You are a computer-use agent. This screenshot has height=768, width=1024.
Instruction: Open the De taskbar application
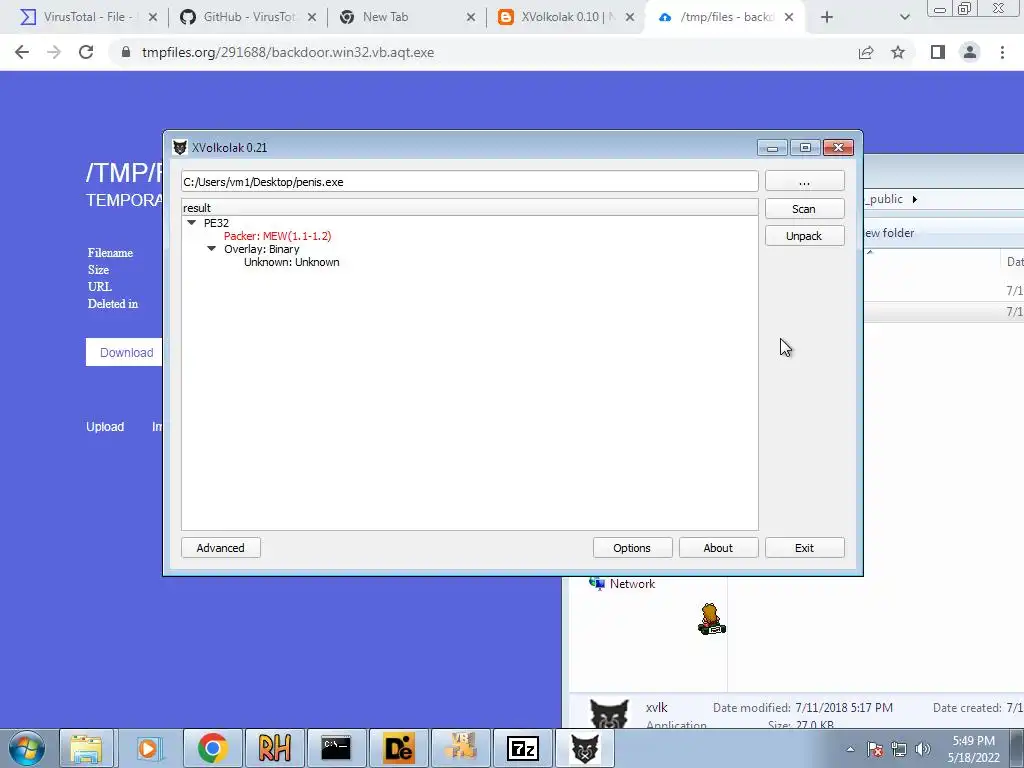[x=398, y=748]
